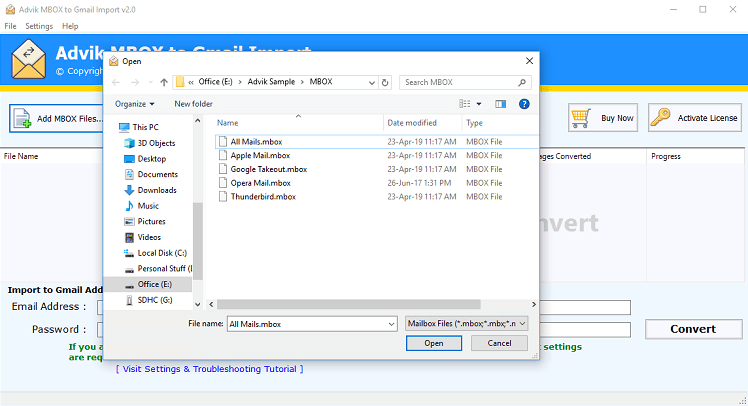Image resolution: width=748 pixels, height=406 pixels.
Task: Click the Progress column header in the main window
Action: (x=666, y=156)
